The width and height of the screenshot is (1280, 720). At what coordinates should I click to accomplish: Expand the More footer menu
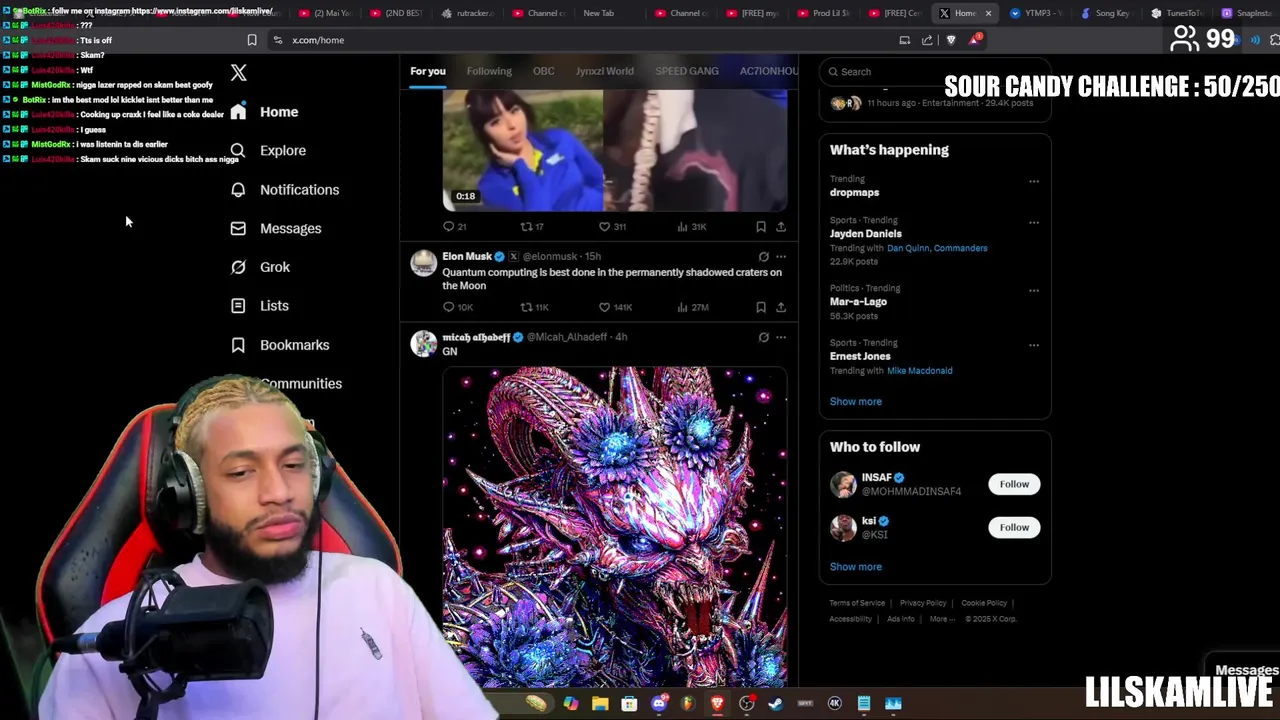[x=941, y=619]
